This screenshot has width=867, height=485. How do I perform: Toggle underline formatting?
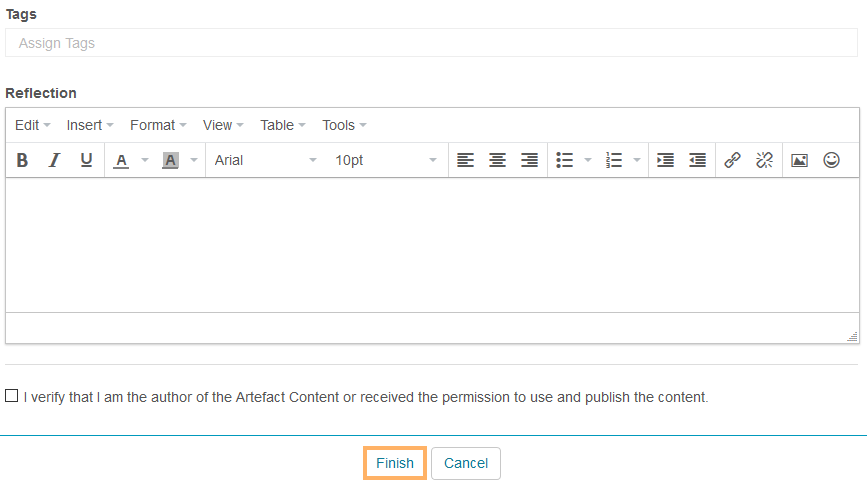coord(86,160)
